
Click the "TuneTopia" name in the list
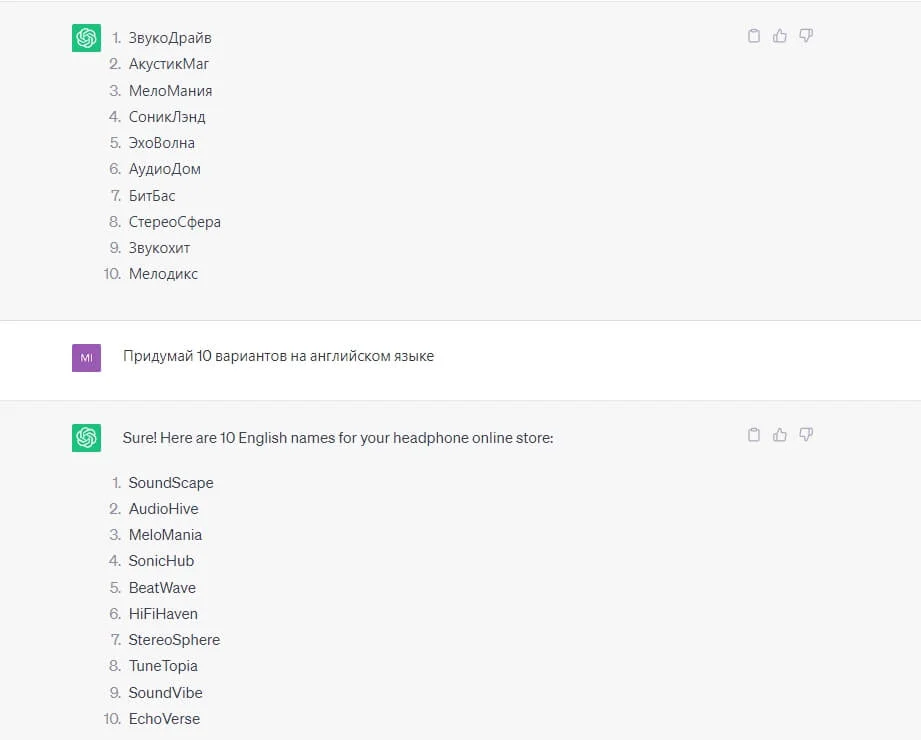click(x=163, y=666)
